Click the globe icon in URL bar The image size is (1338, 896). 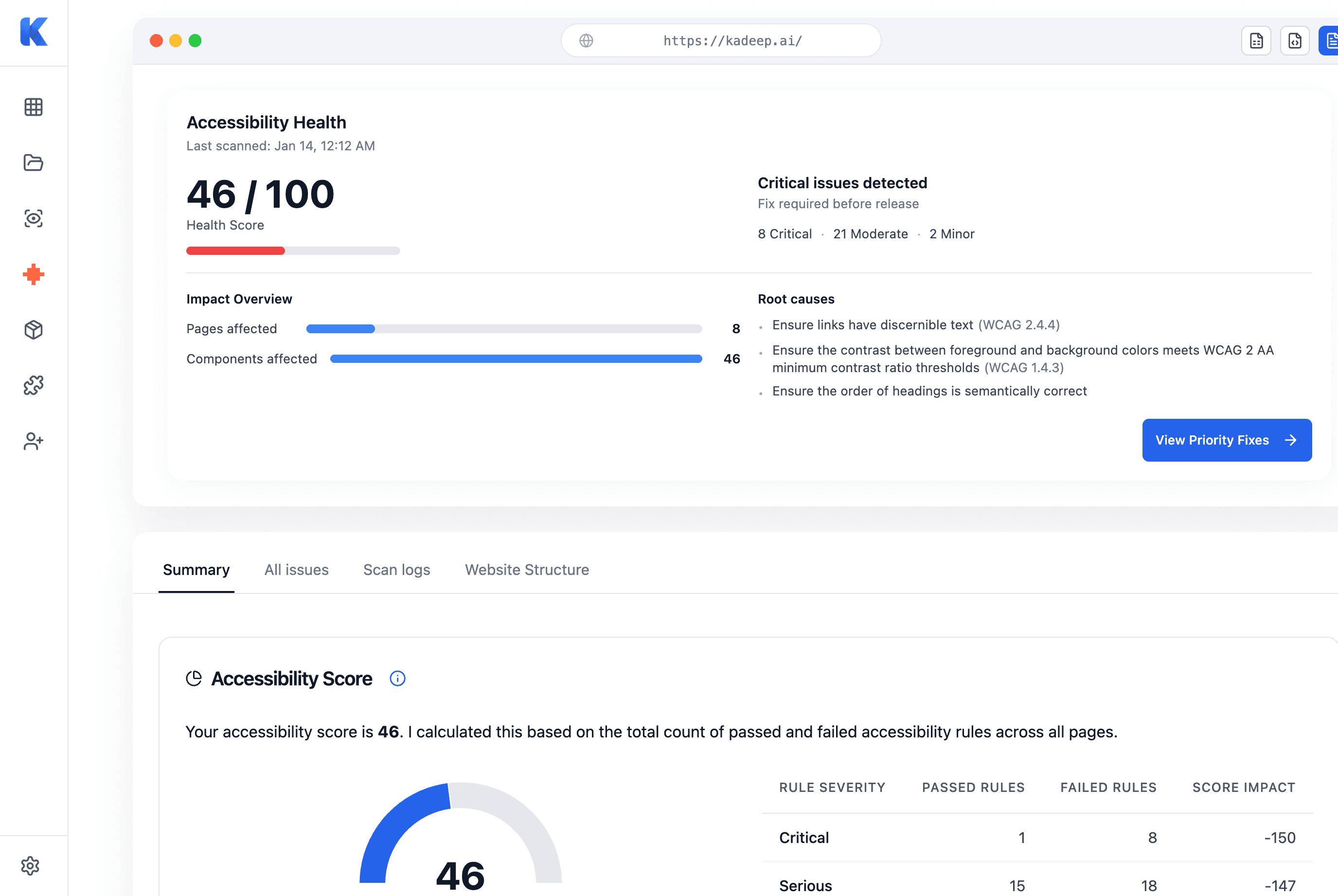pos(586,40)
